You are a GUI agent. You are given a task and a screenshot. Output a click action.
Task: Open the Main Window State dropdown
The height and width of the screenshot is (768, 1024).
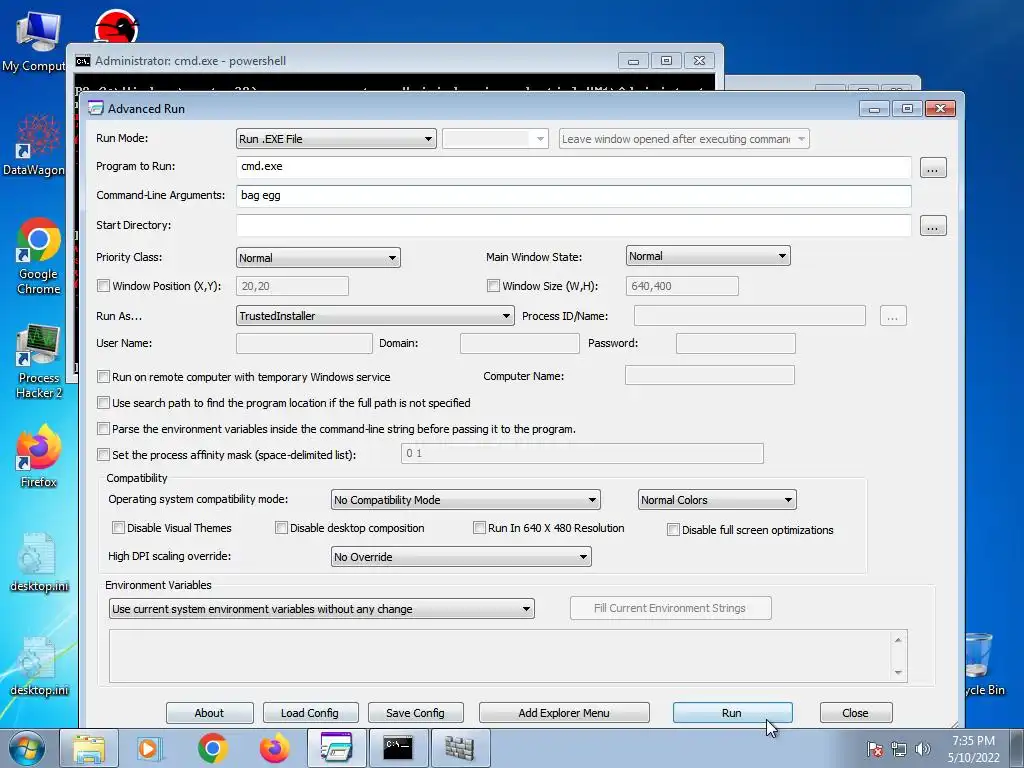click(x=708, y=256)
